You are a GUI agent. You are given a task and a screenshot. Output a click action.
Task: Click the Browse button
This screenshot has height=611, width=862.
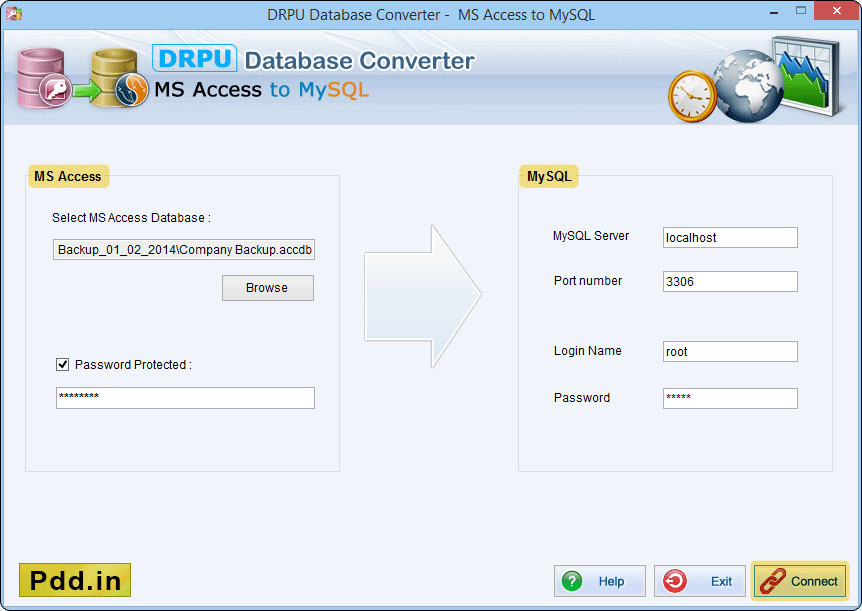[x=268, y=288]
